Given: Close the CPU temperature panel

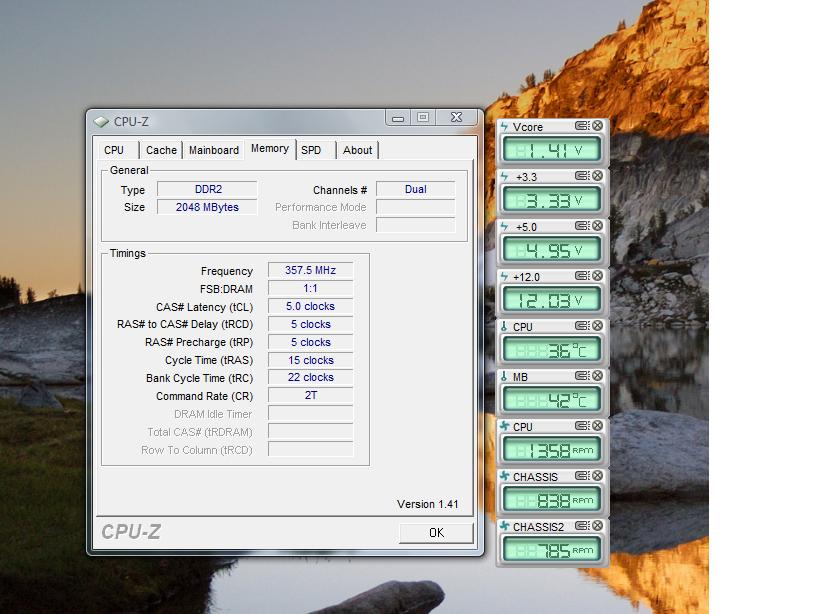Looking at the screenshot, I should click(x=597, y=326).
